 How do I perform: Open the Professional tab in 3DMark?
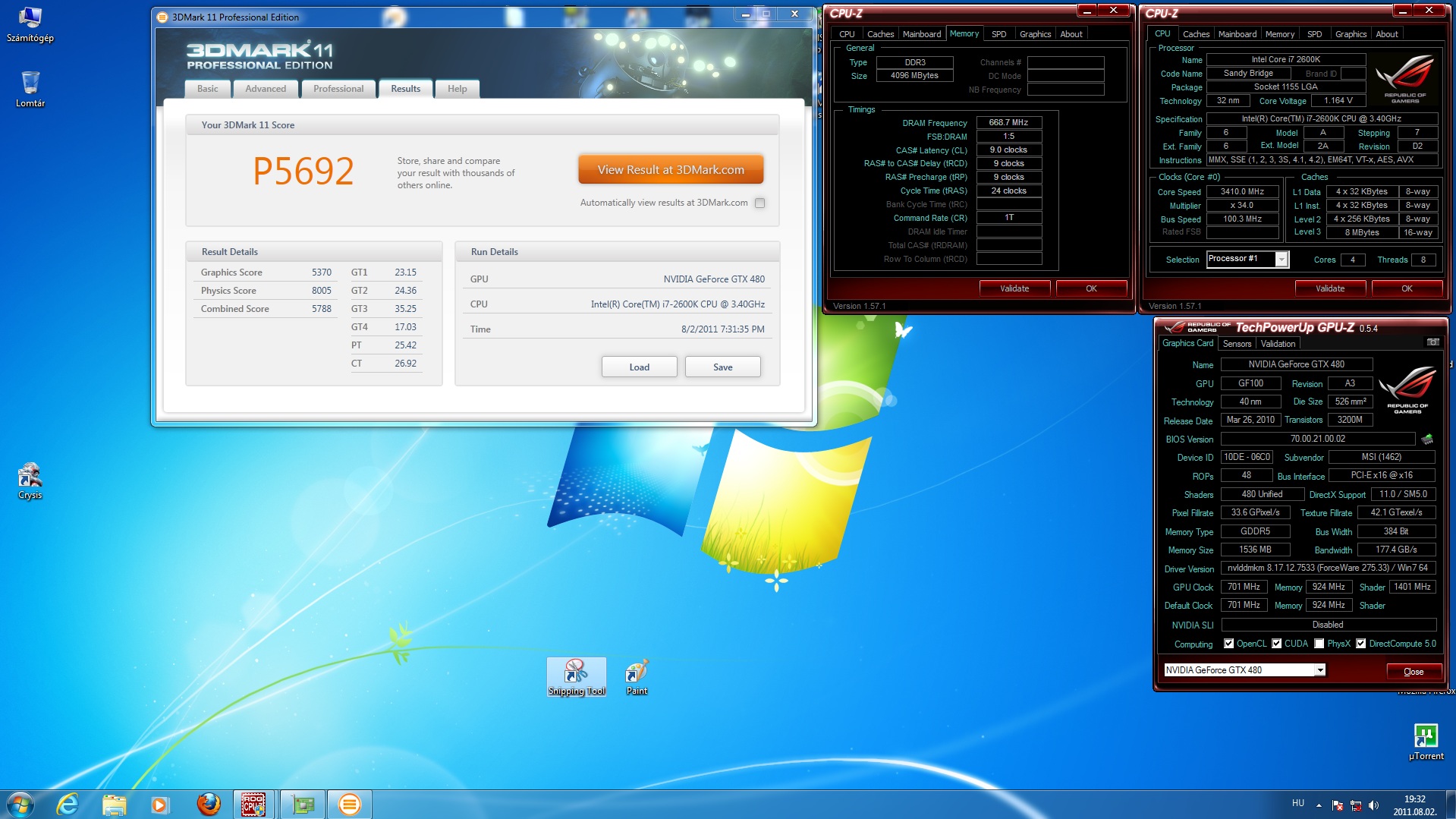click(338, 89)
